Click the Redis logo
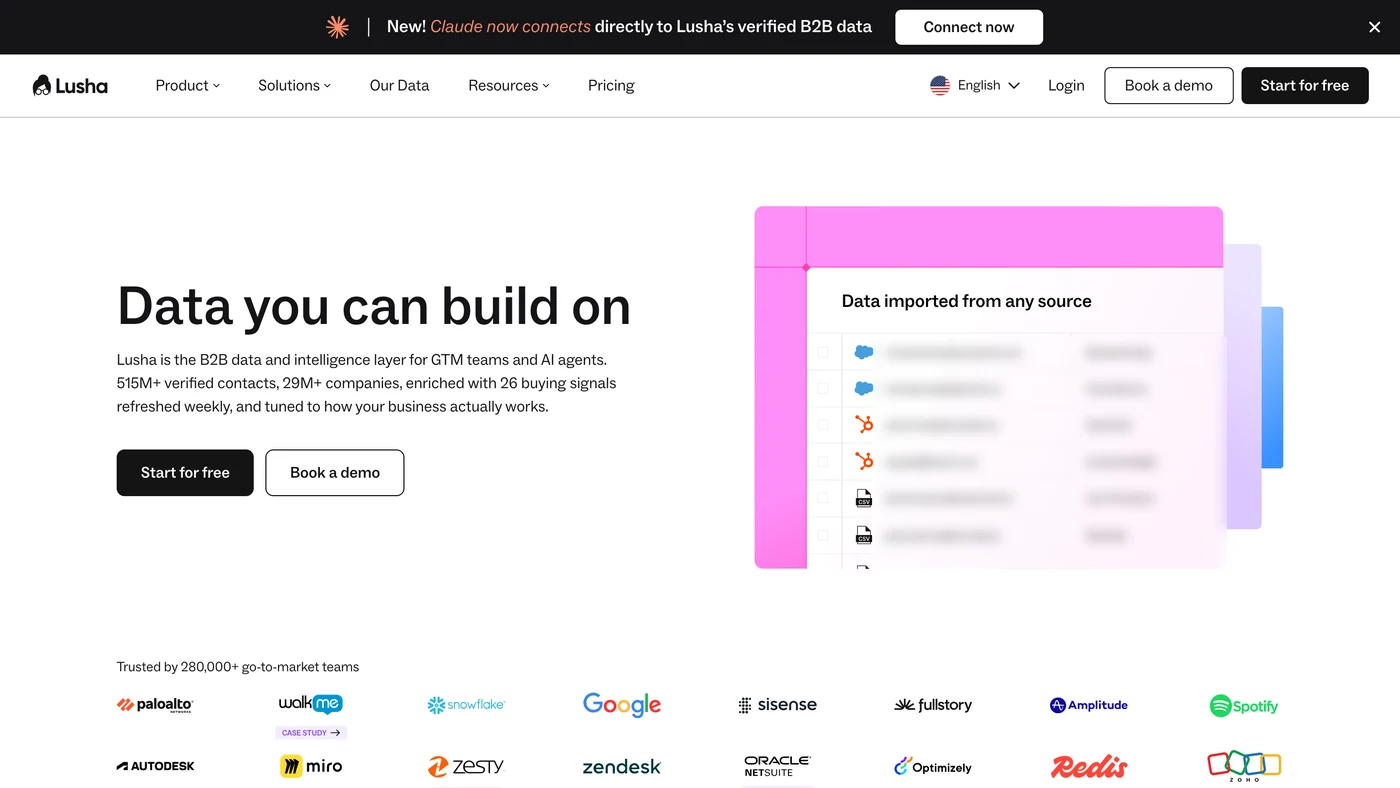This screenshot has width=1400, height=788. [1089, 767]
